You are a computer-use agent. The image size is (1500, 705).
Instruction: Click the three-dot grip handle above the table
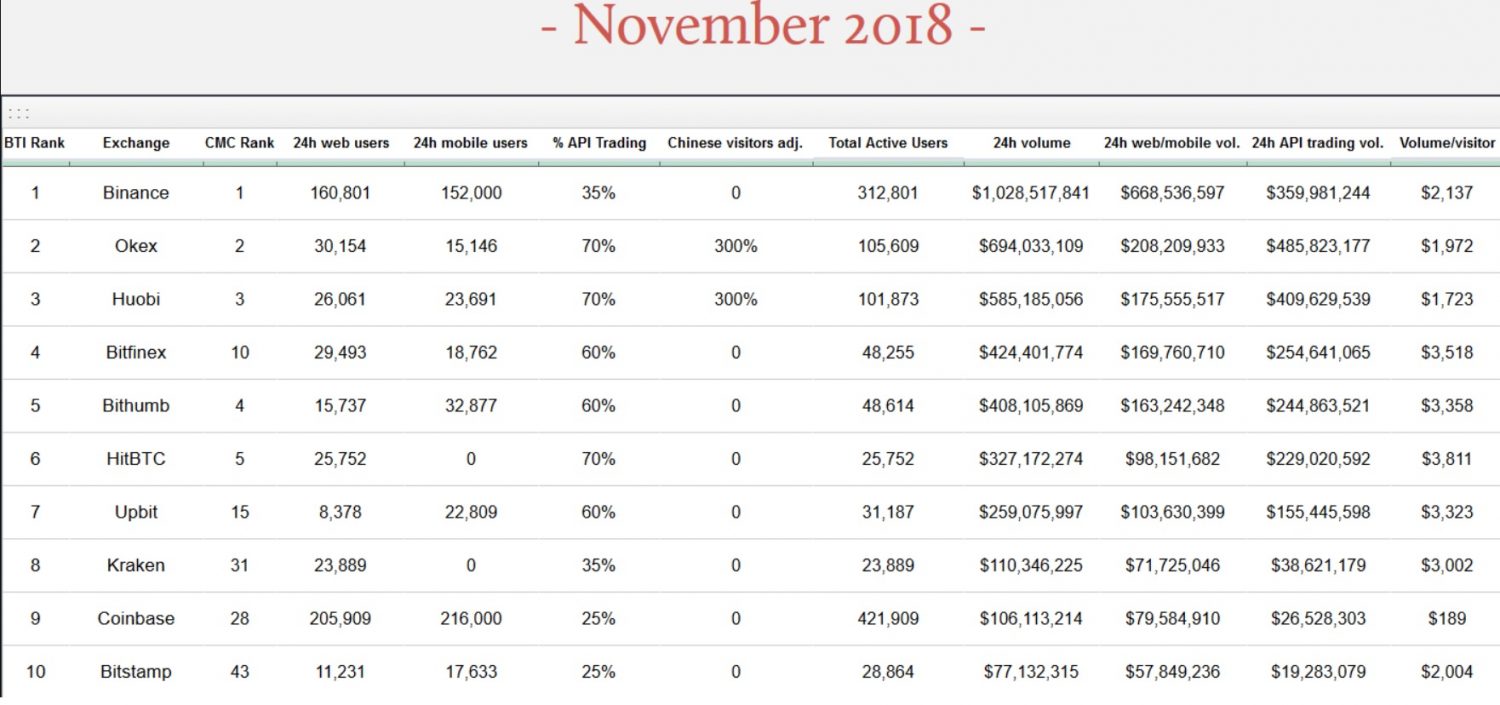[x=17, y=114]
